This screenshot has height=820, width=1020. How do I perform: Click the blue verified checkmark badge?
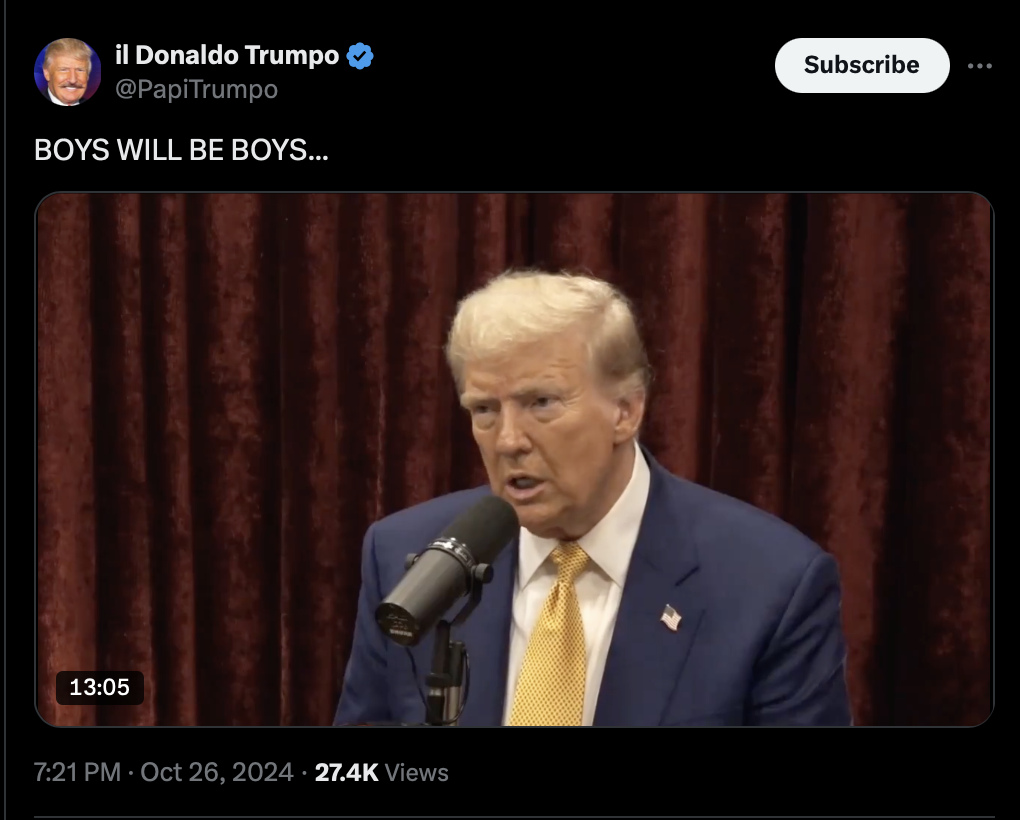(360, 56)
